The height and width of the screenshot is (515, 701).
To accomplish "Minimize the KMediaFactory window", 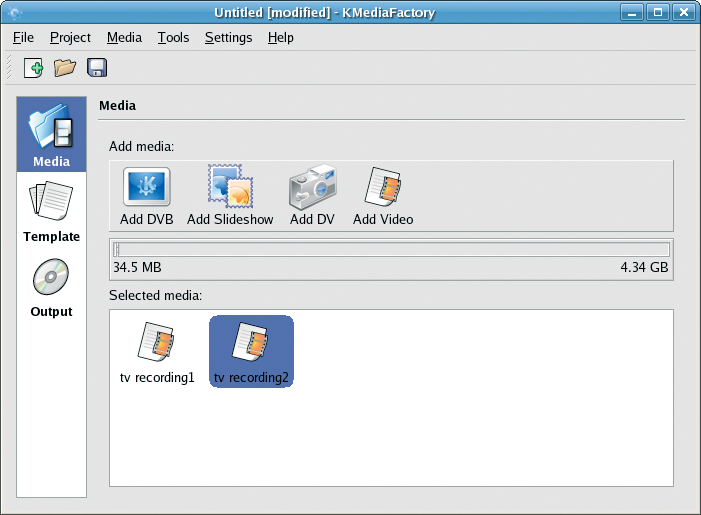I will click(x=632, y=13).
